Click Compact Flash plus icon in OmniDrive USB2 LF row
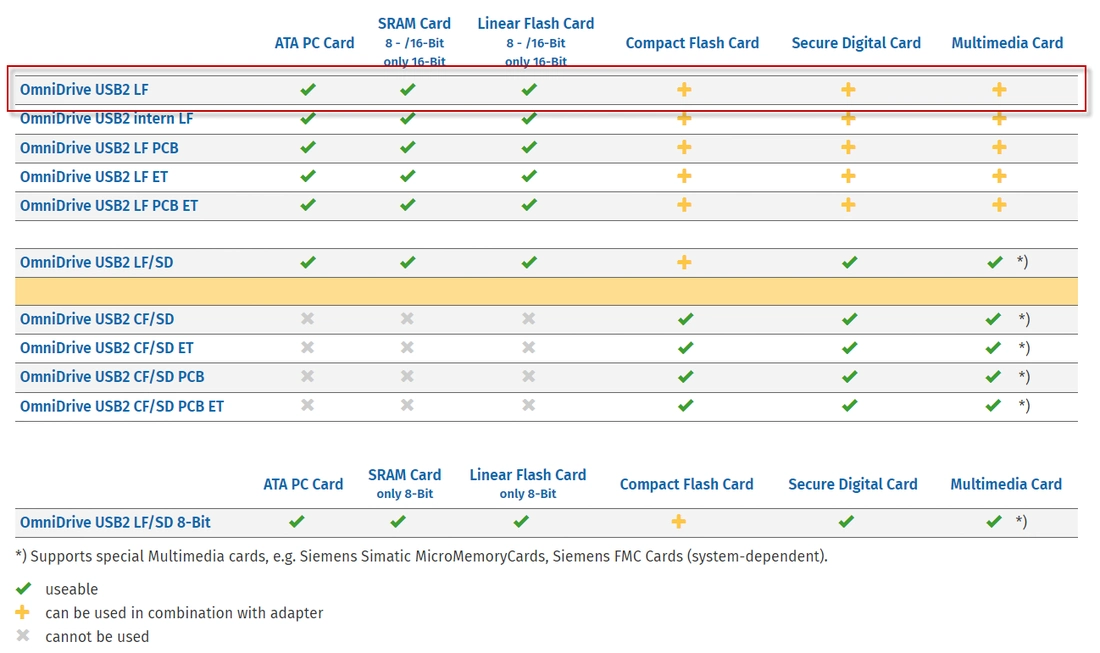The width and height of the screenshot is (1100, 653). (x=684, y=89)
